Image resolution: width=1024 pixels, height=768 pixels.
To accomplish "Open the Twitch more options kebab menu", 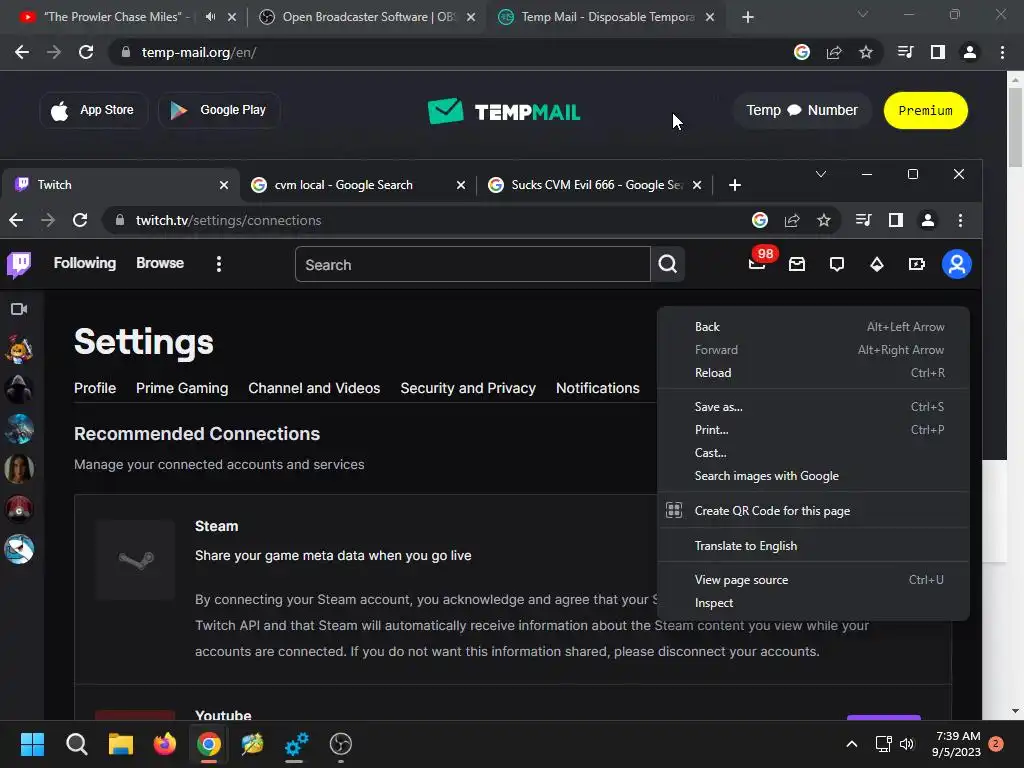I will pyautogui.click(x=219, y=264).
